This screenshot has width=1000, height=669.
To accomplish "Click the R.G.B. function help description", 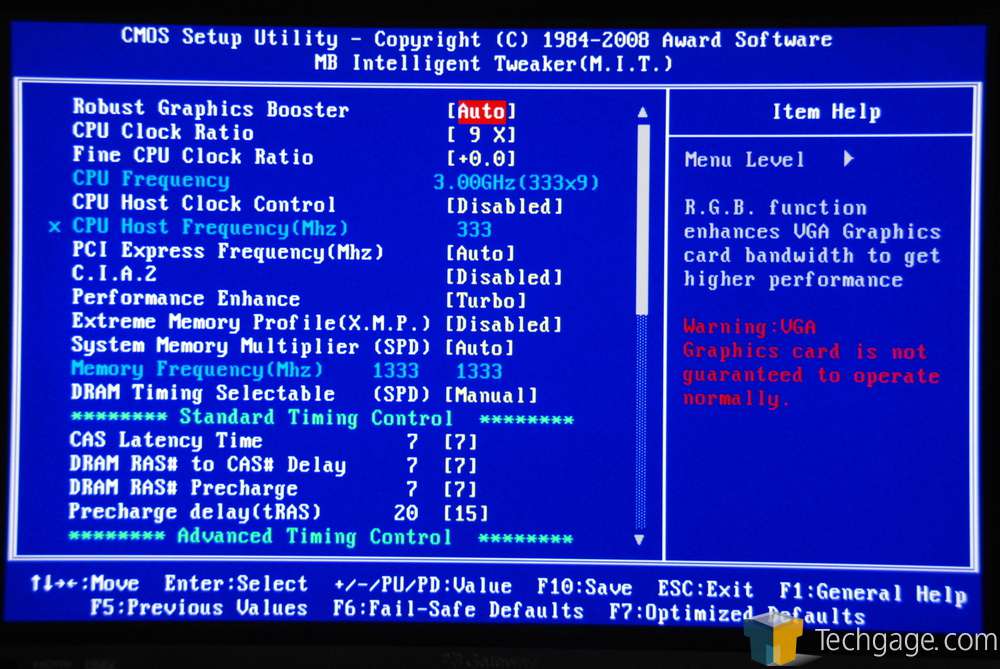I will [812, 244].
